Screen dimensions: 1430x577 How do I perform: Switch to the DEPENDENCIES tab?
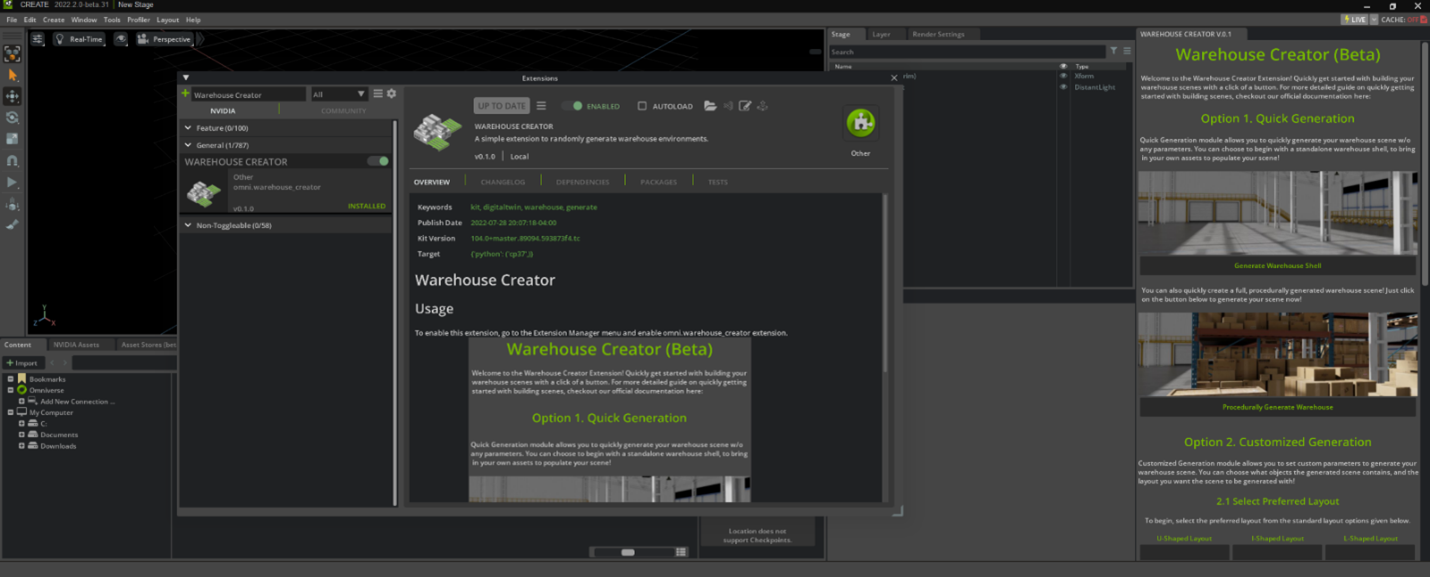coord(583,182)
